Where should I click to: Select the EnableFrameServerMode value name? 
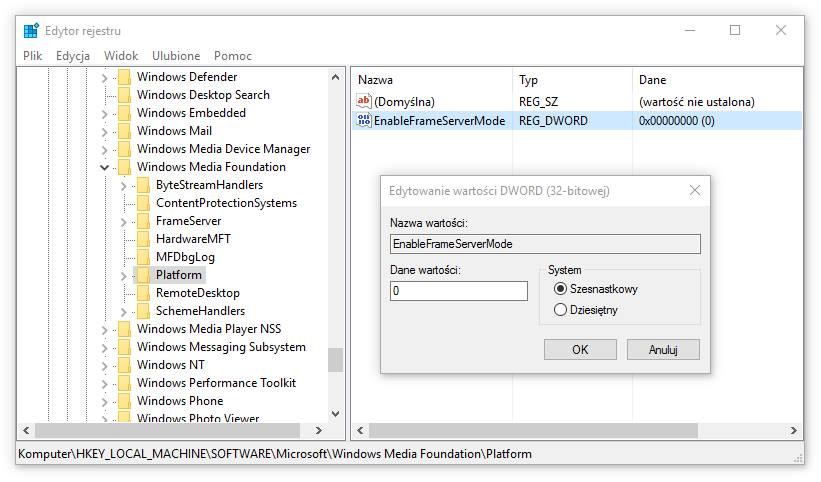439,121
